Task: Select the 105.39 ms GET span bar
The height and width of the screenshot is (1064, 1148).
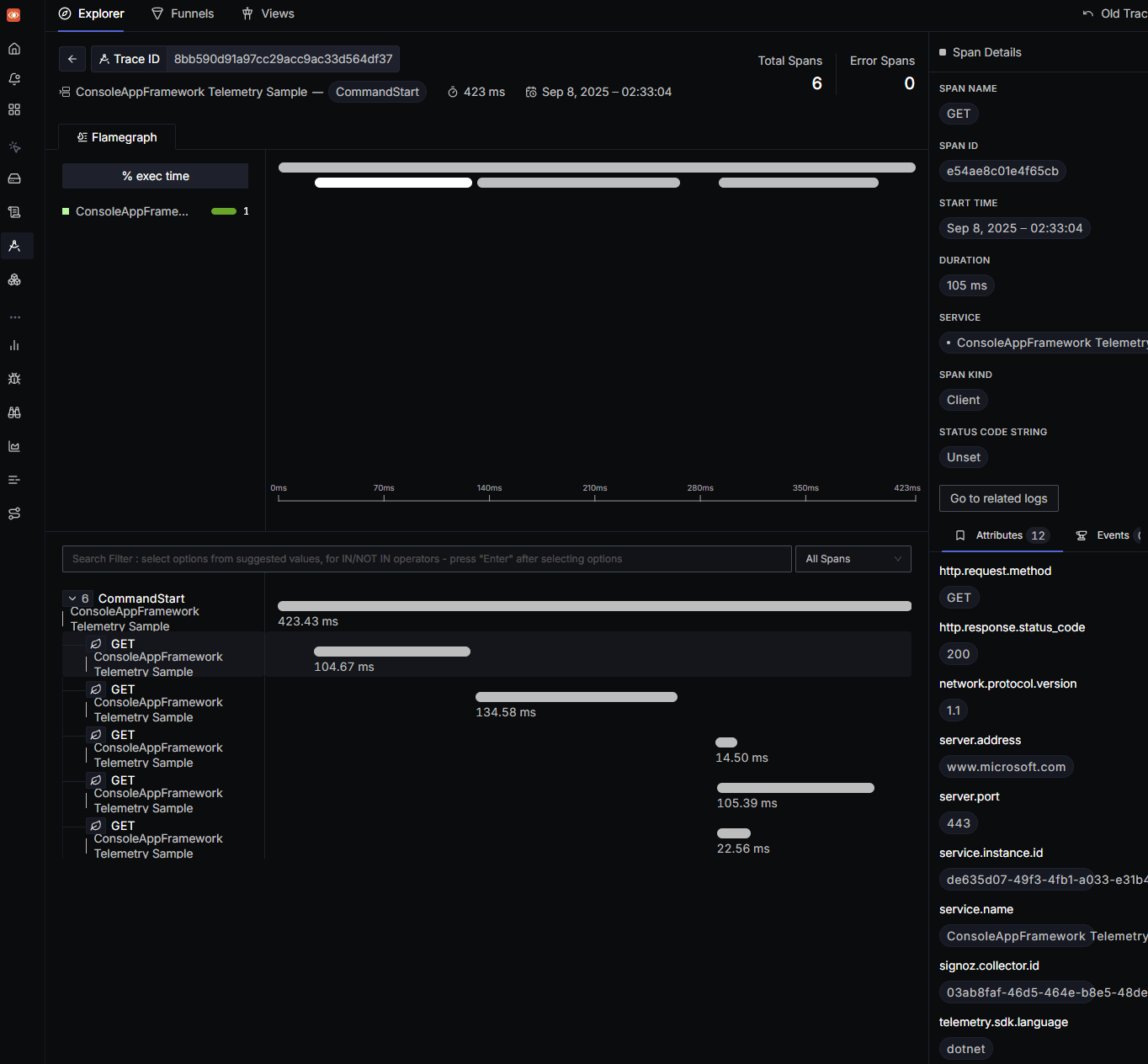Action: 795,788
